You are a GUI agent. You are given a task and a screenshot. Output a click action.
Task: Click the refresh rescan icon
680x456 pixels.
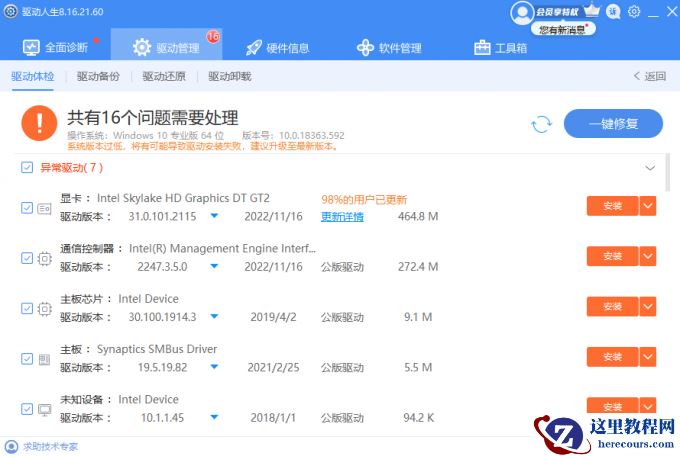[x=541, y=124]
